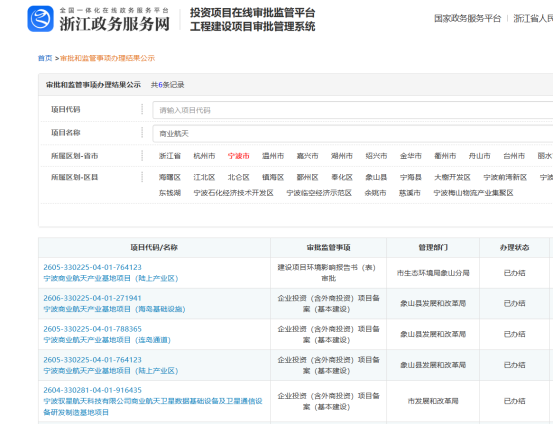This screenshot has height=424, width=553.
Task: Pick the 宁波临空经济示范区 option
Action: pyautogui.click(x=319, y=193)
